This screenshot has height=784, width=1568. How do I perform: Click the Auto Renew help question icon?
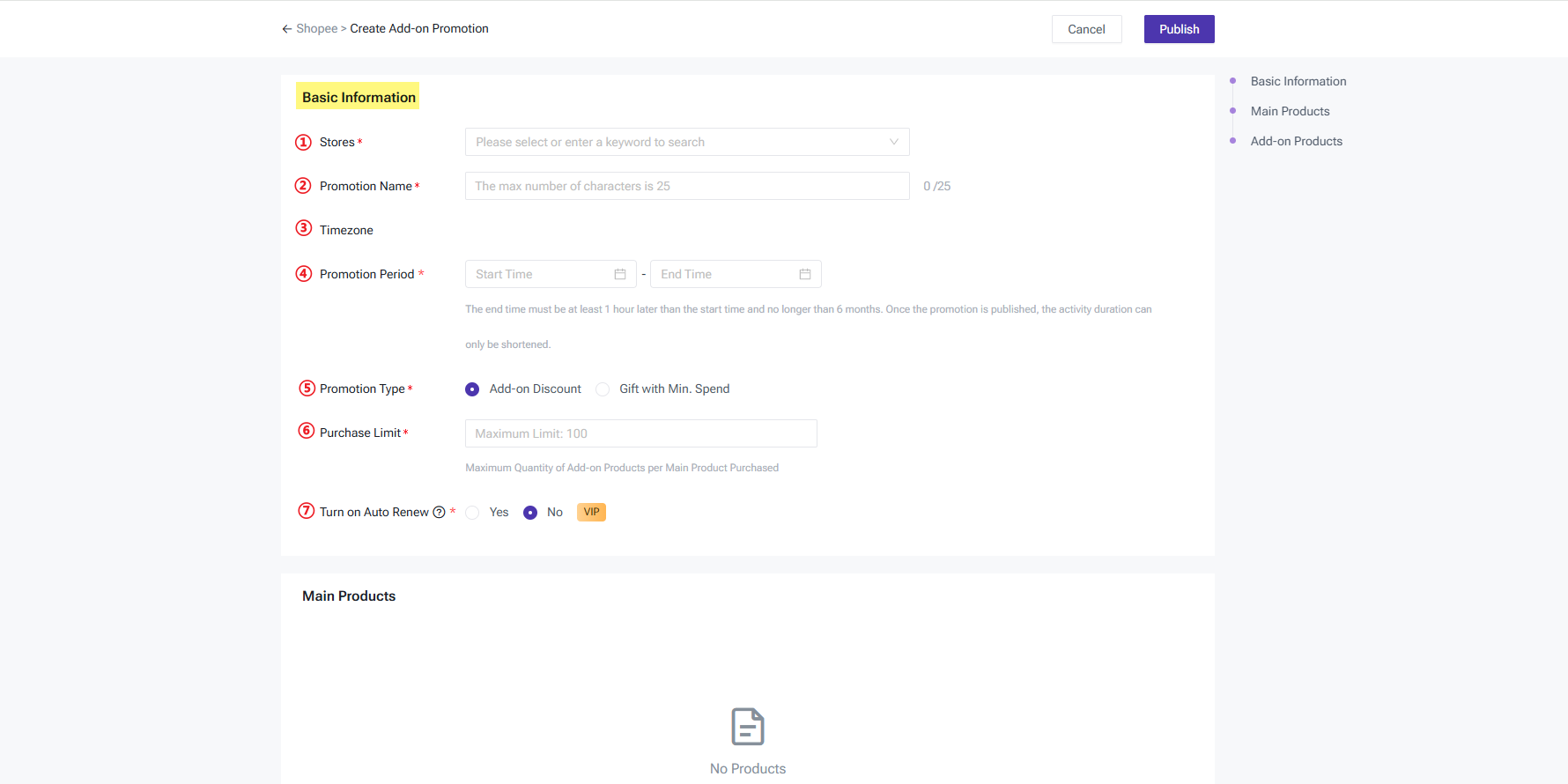pos(439,512)
